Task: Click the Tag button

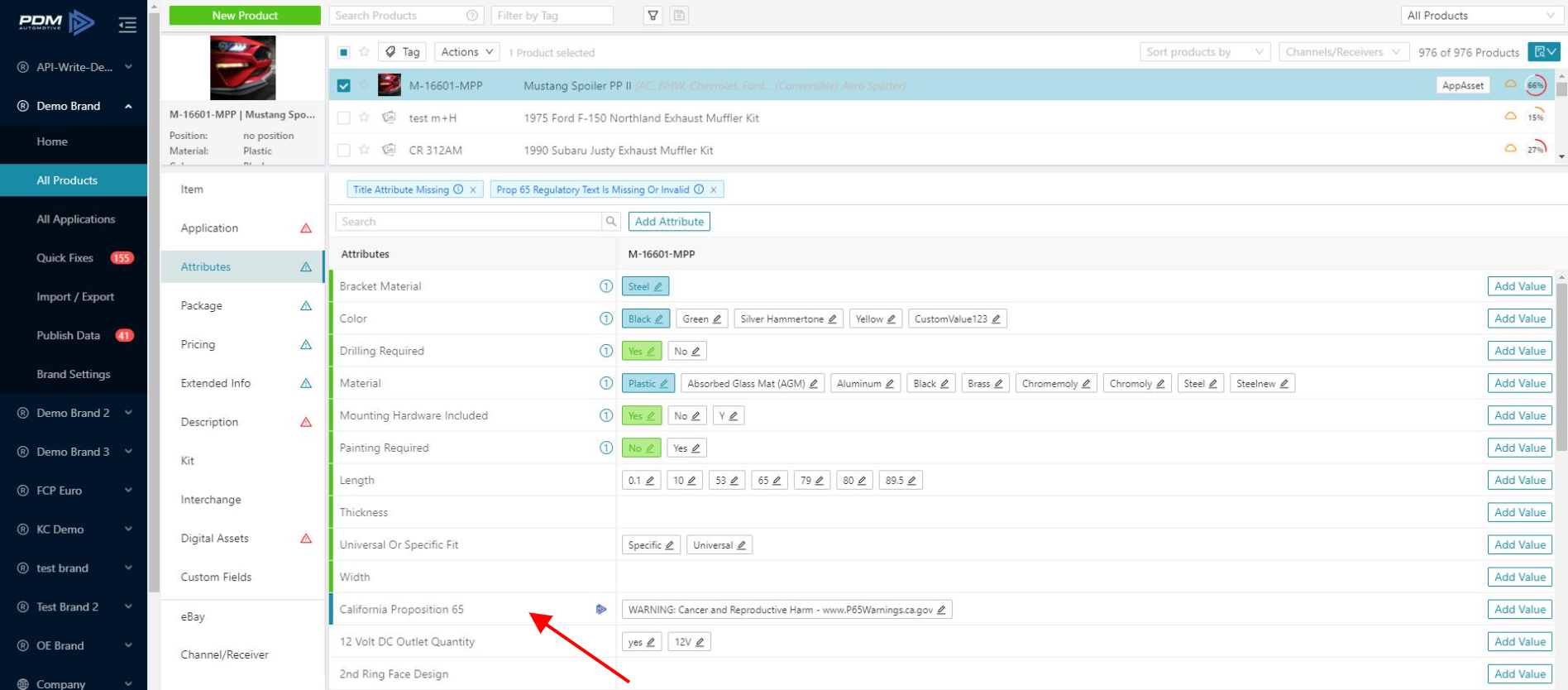Action: [402, 52]
